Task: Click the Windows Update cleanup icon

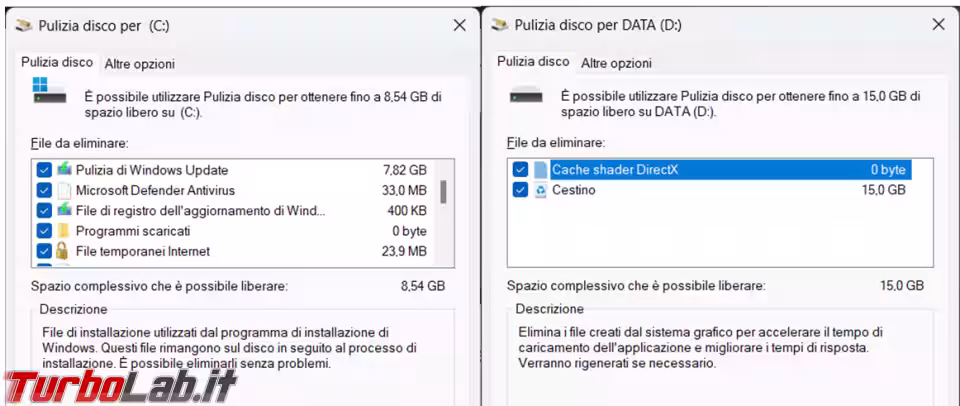Action: click(x=64, y=170)
